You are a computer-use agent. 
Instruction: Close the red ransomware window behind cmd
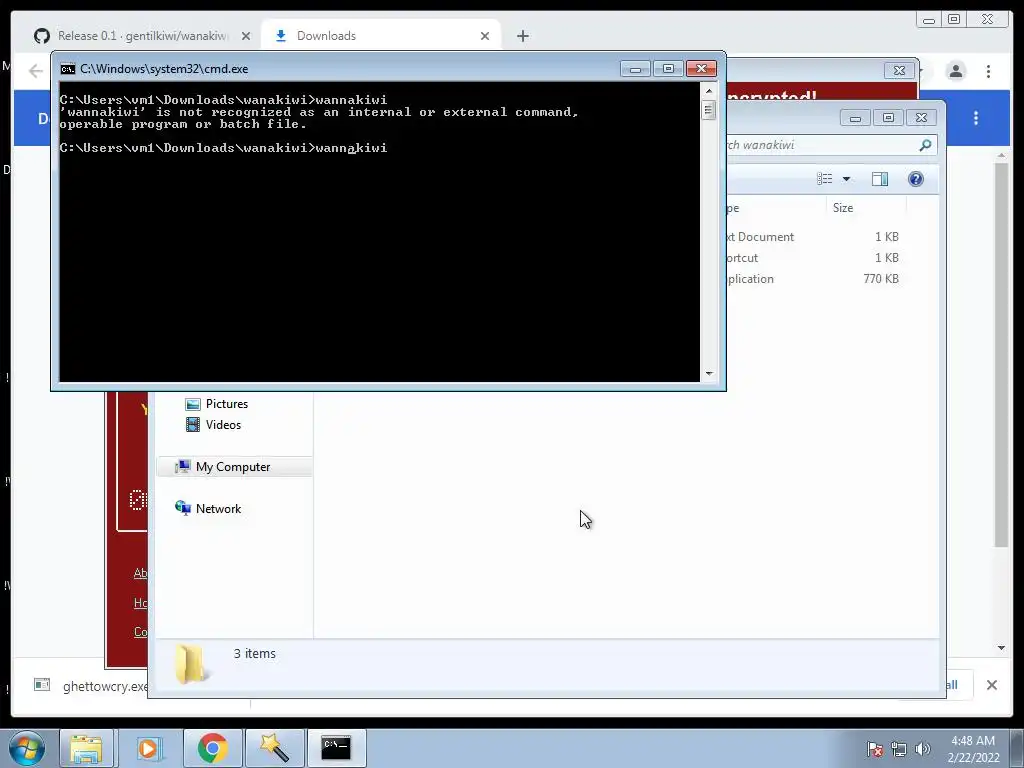point(899,71)
